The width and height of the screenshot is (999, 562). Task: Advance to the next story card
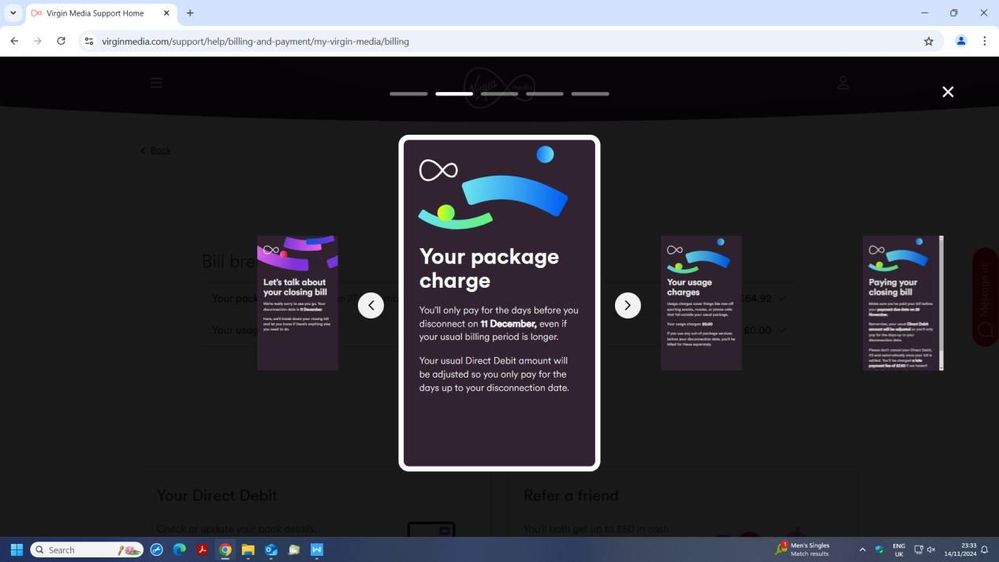coord(628,305)
